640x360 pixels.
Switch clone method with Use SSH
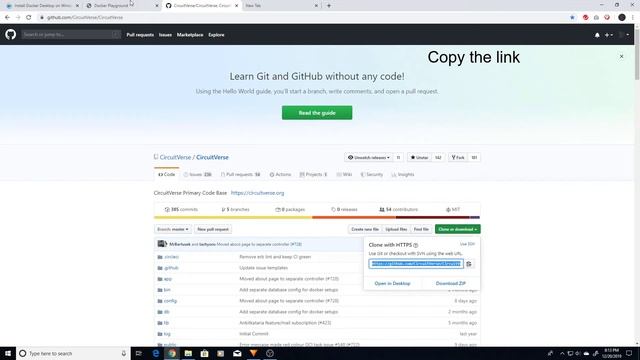click(467, 244)
